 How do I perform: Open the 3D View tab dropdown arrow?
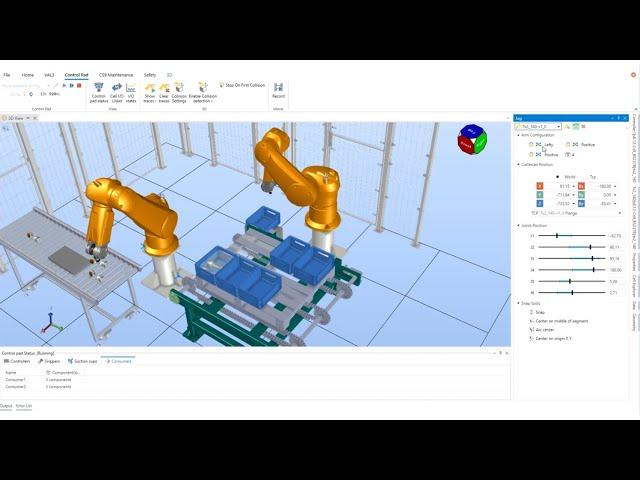[28, 118]
